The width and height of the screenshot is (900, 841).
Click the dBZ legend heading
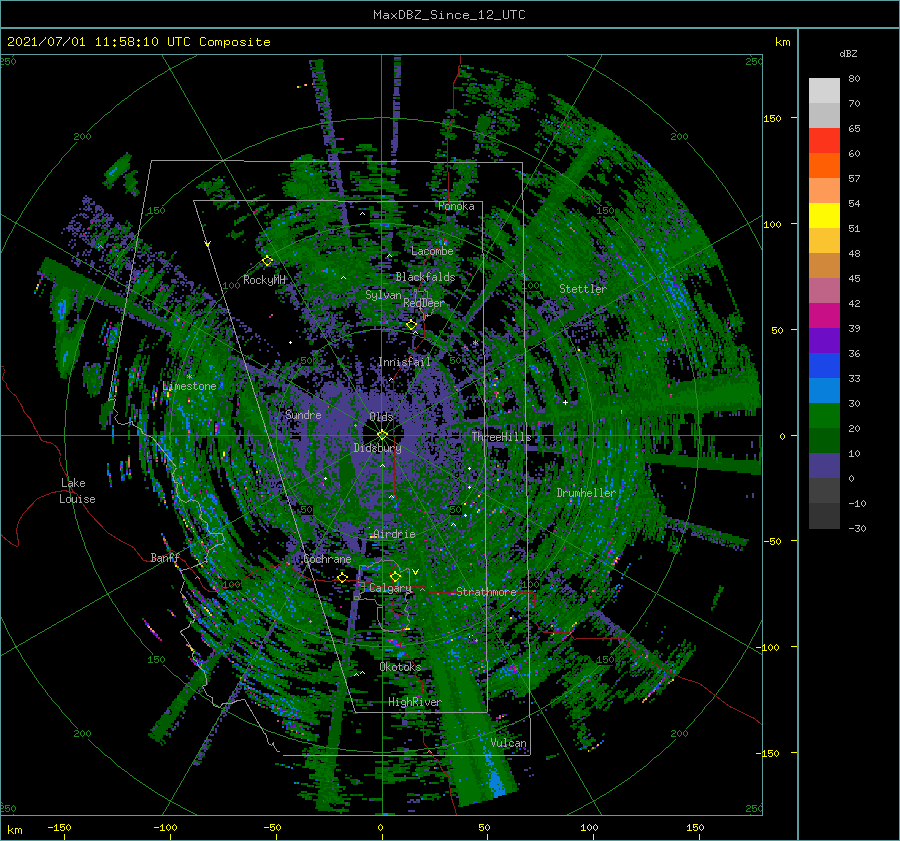pos(848,53)
